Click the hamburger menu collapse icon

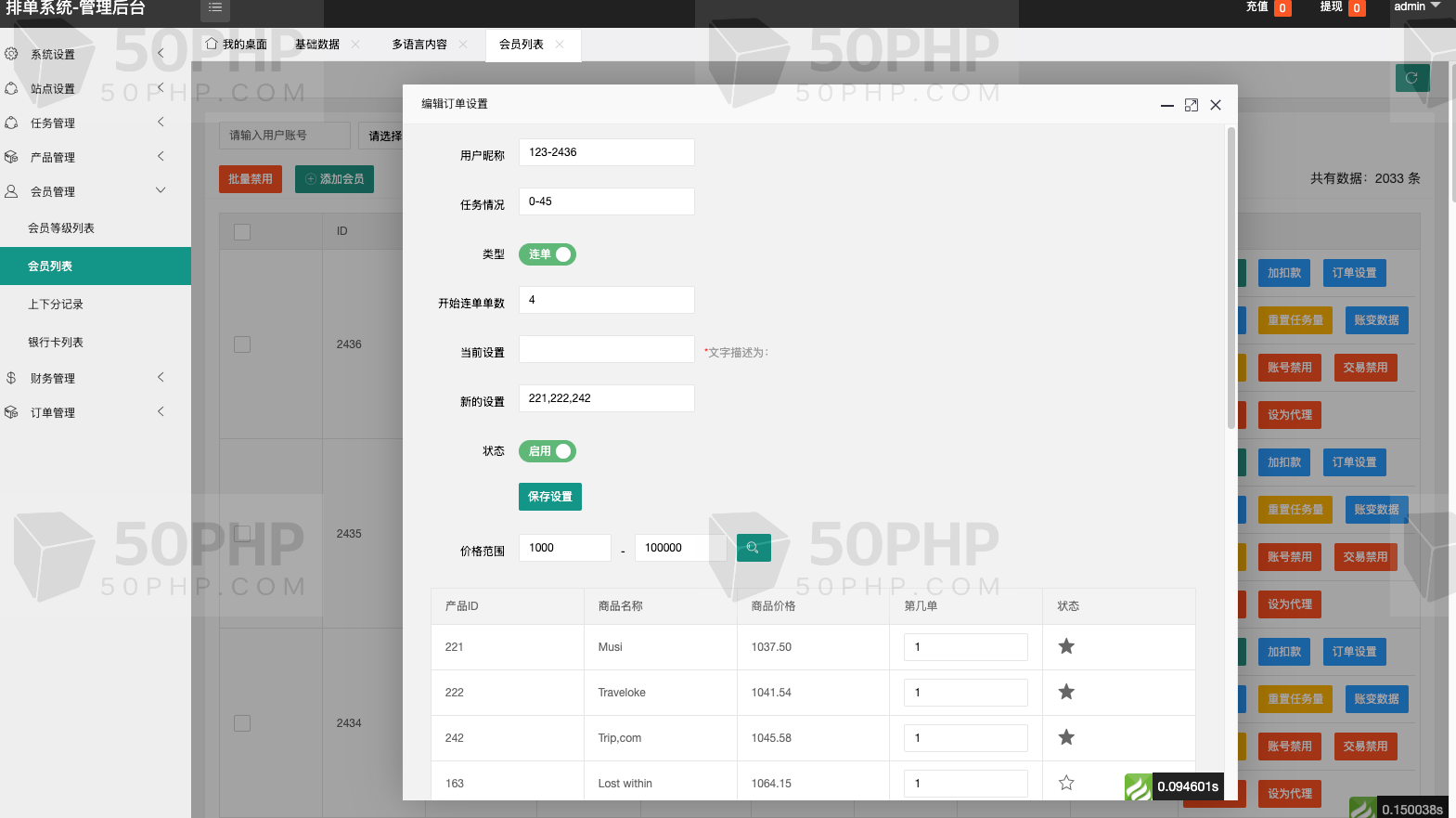click(215, 8)
